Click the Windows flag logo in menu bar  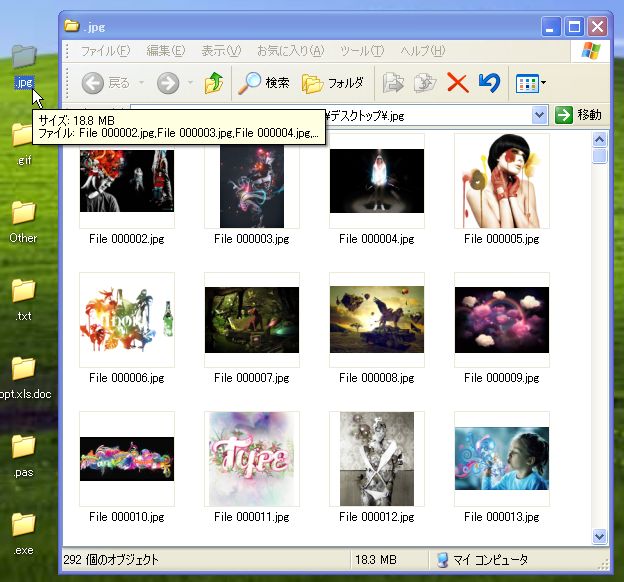coord(591,51)
